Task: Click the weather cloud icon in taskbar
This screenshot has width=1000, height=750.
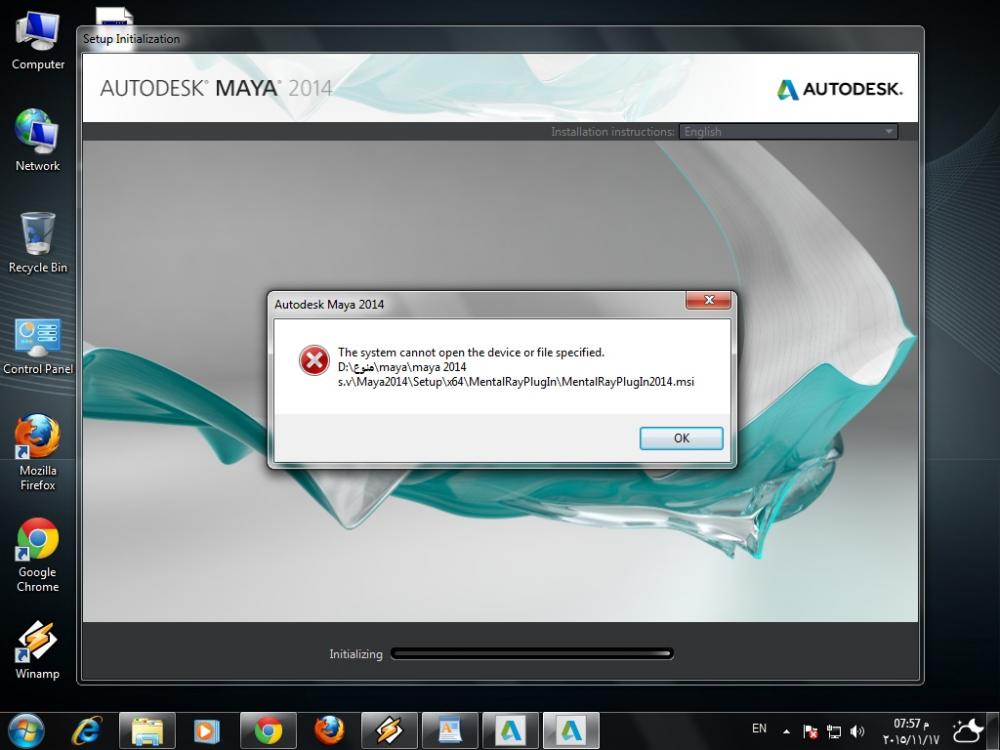Action: pos(968,731)
